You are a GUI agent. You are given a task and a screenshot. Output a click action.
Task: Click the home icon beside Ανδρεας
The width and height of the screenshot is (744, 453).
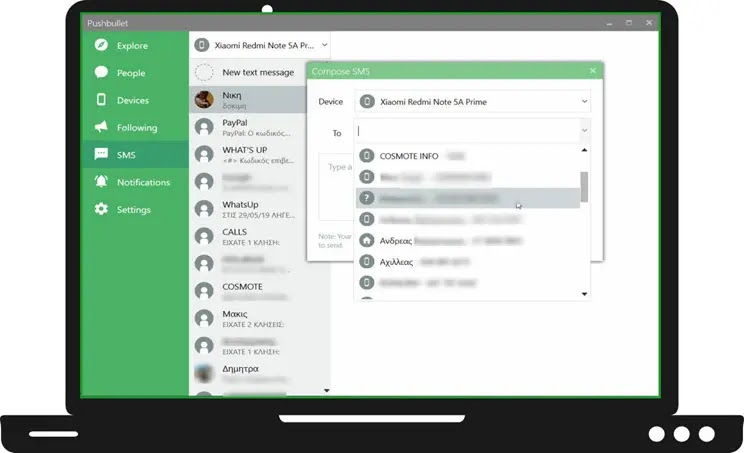point(366,240)
